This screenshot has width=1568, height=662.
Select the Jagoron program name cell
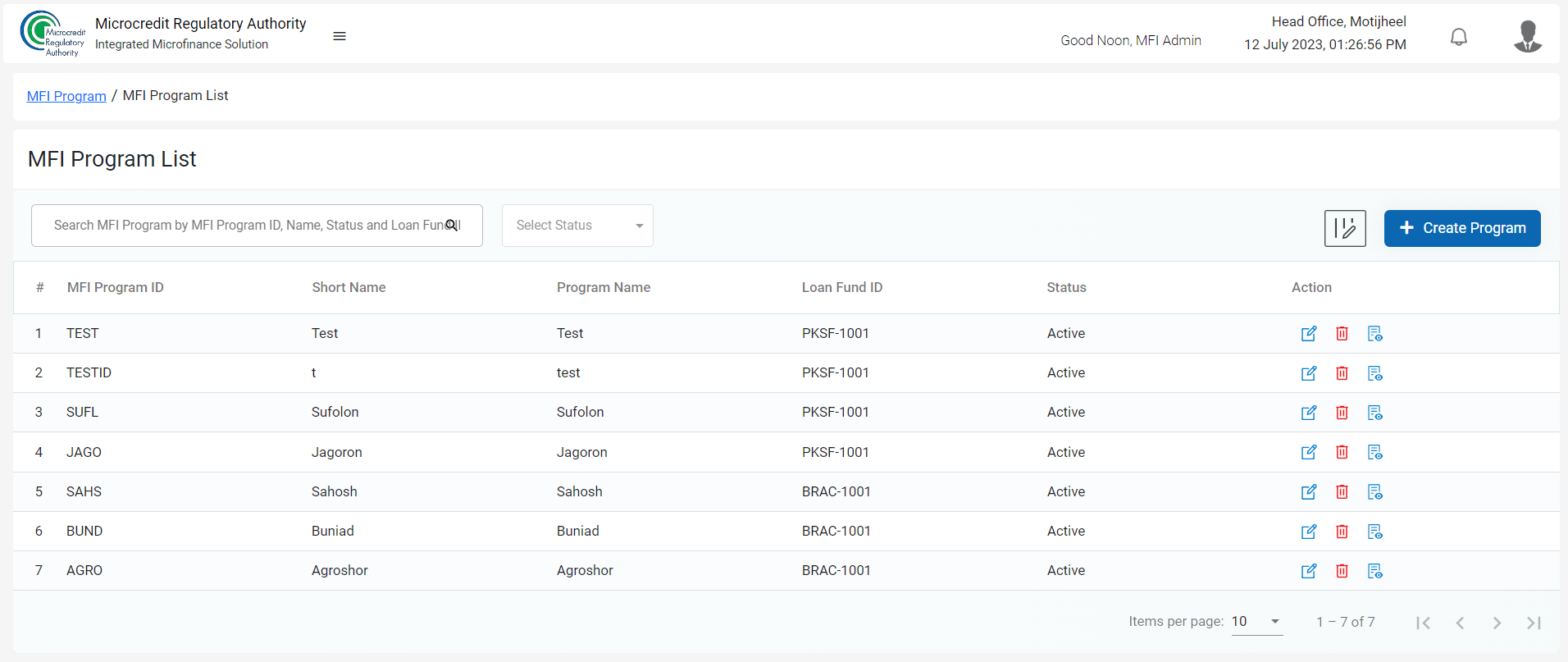[x=582, y=452]
